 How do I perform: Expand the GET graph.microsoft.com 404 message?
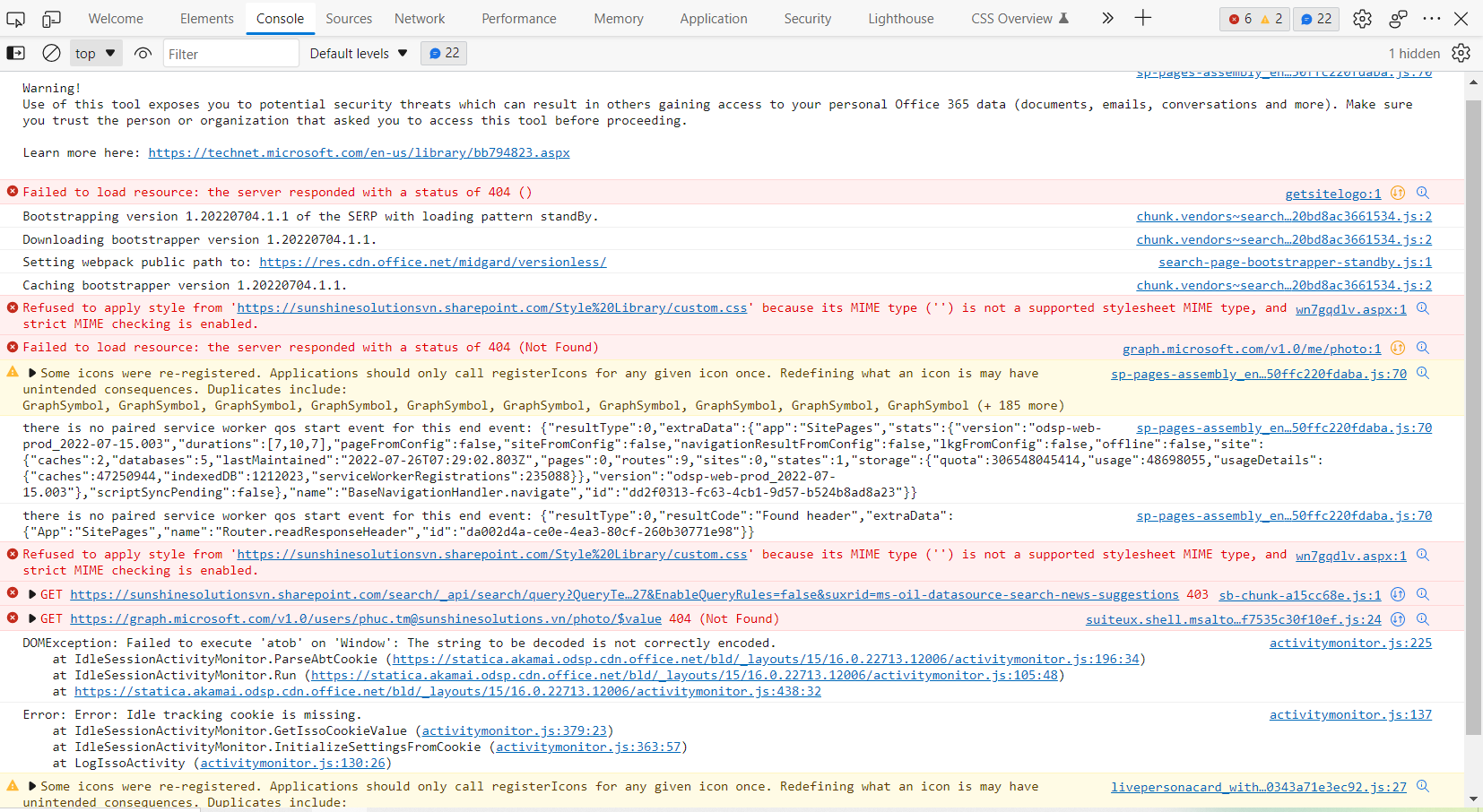click(32, 618)
